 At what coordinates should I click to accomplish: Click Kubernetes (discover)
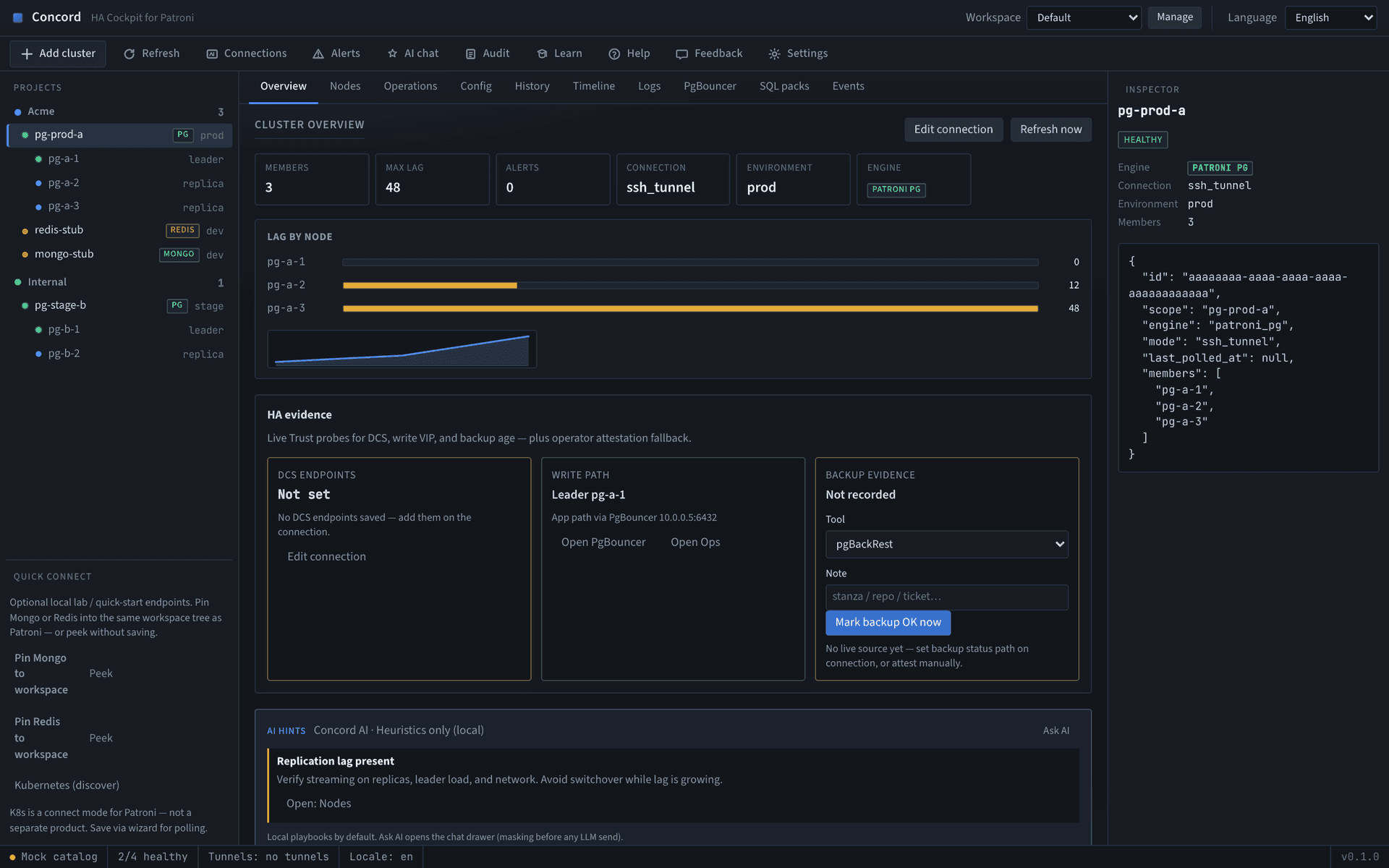[x=67, y=786]
